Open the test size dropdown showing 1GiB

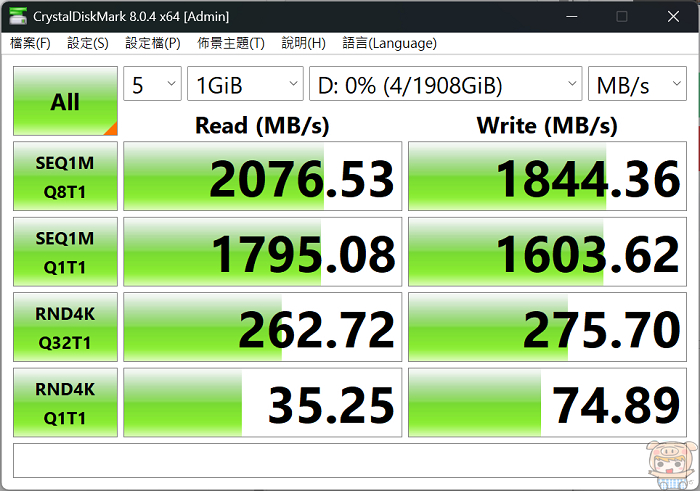(x=245, y=84)
